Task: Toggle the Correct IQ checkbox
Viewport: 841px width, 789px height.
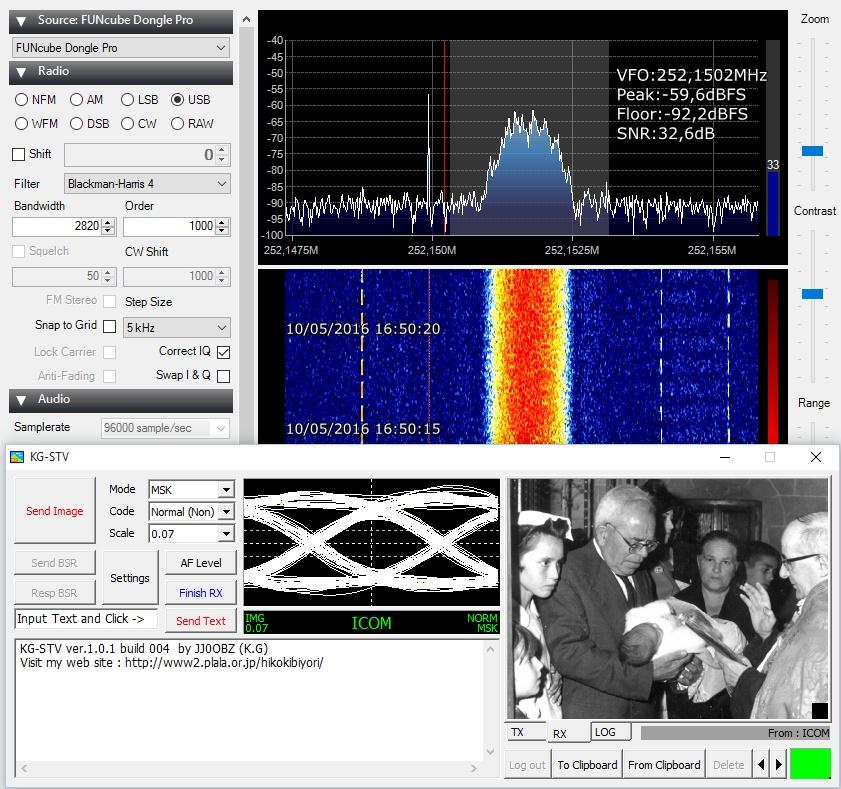Action: tap(223, 352)
